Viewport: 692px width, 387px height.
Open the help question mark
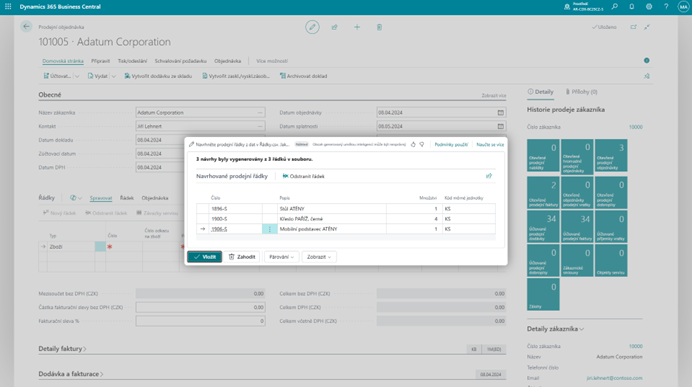[x=666, y=7]
